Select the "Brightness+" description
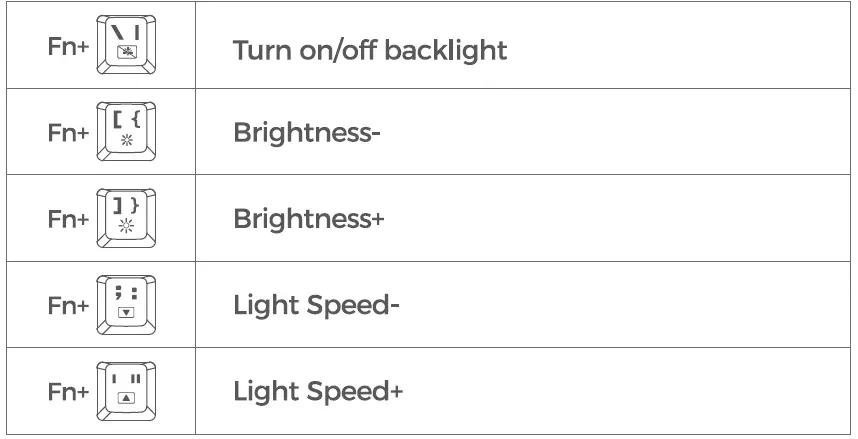 point(308,219)
